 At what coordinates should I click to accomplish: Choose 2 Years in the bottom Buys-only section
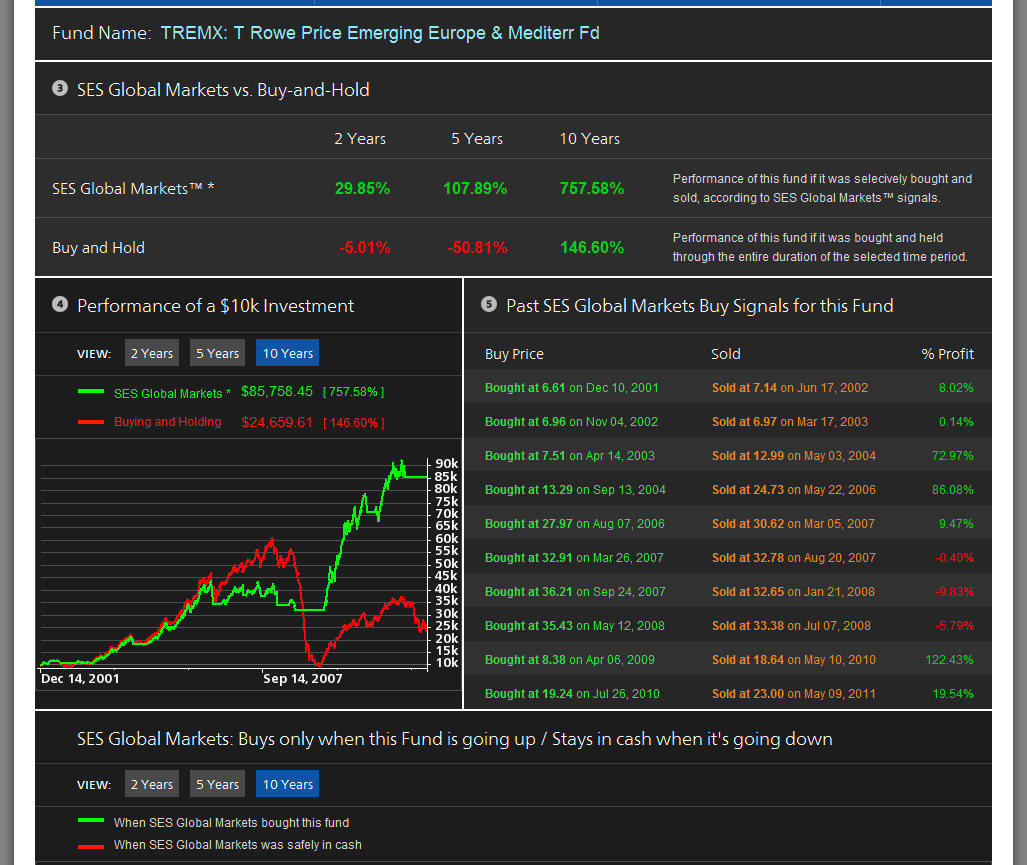pos(152,784)
